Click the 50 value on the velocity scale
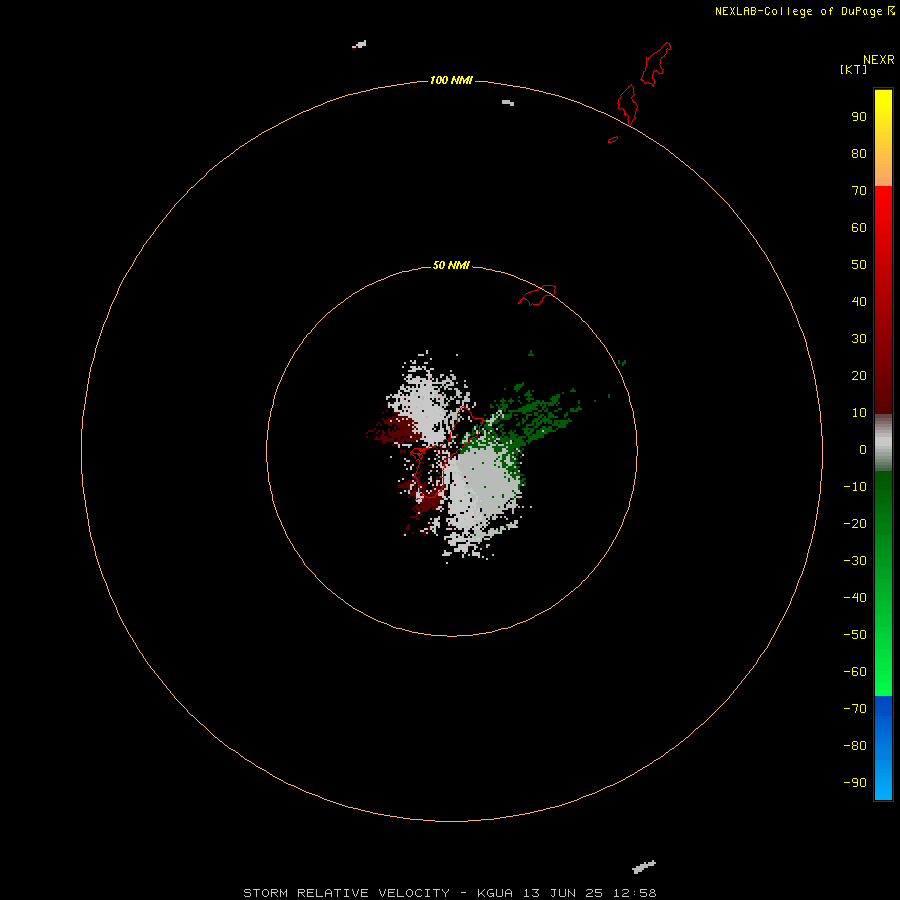 pyautogui.click(x=859, y=265)
